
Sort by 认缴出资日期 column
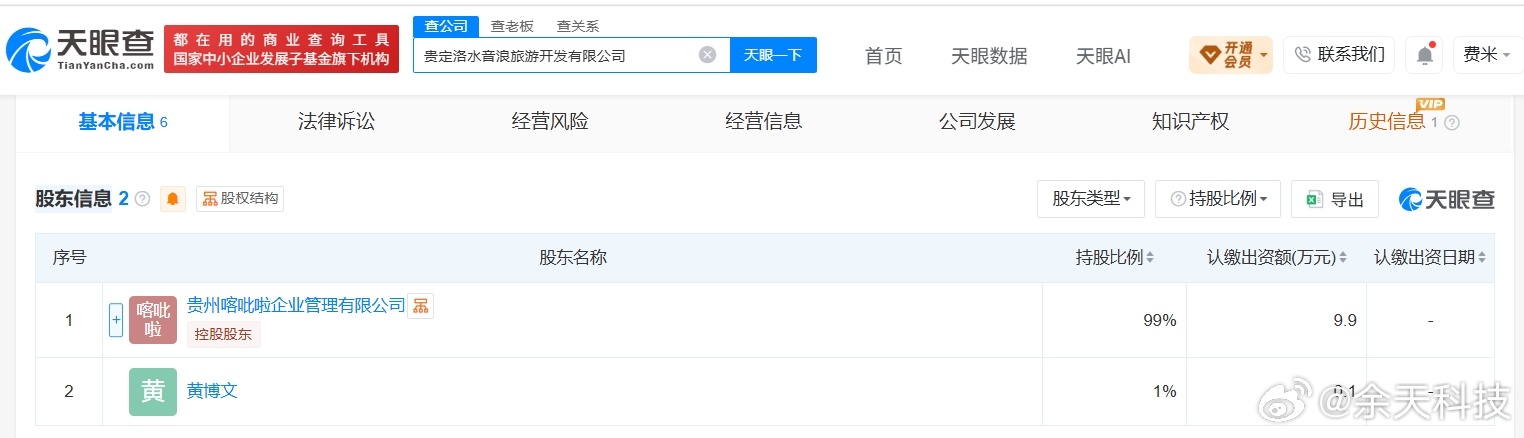click(x=1430, y=258)
